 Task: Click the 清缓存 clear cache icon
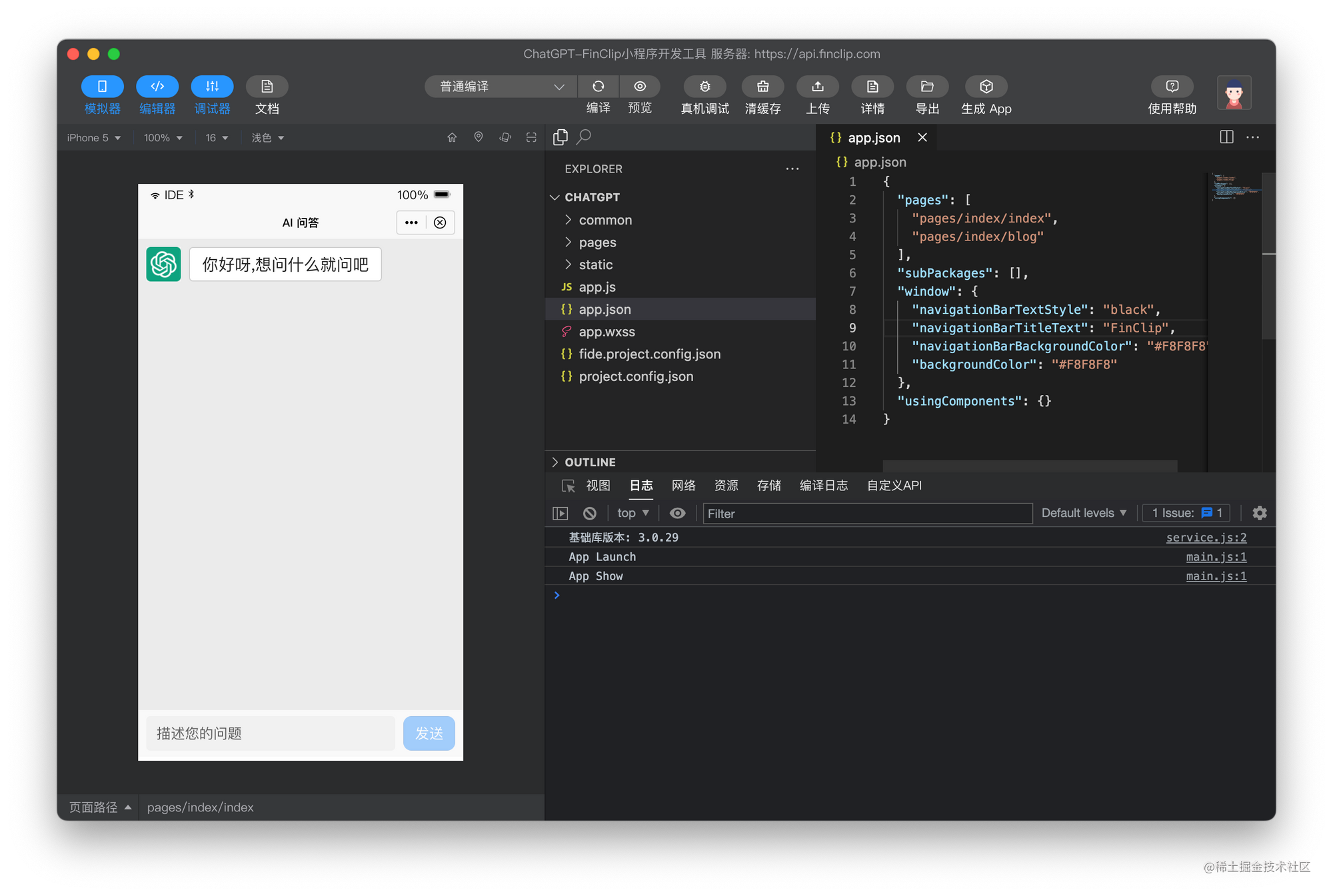[x=763, y=87]
